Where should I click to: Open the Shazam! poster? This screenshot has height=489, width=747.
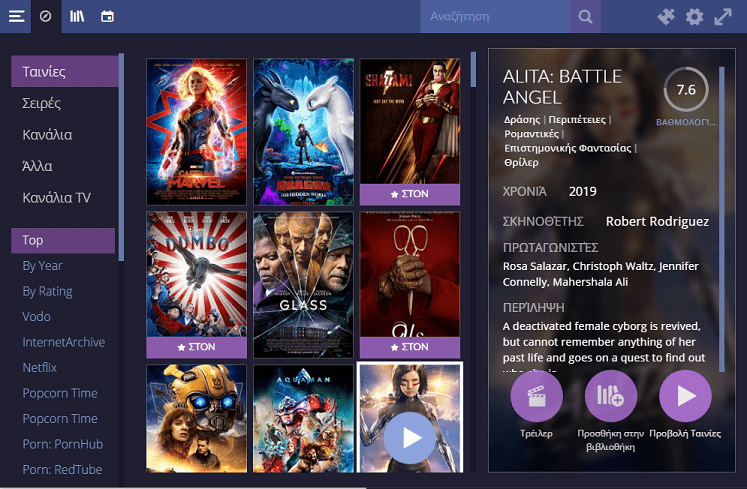point(410,121)
